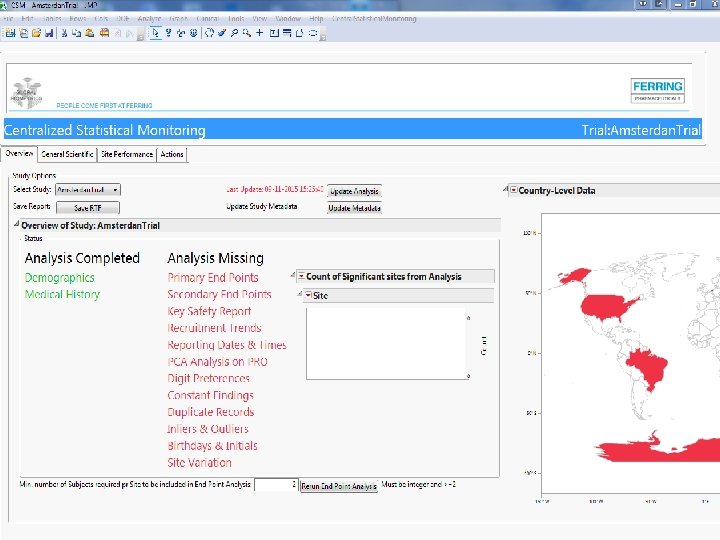Click the empty Site count chart area
Screen dimensions: 720x540
click(387, 343)
